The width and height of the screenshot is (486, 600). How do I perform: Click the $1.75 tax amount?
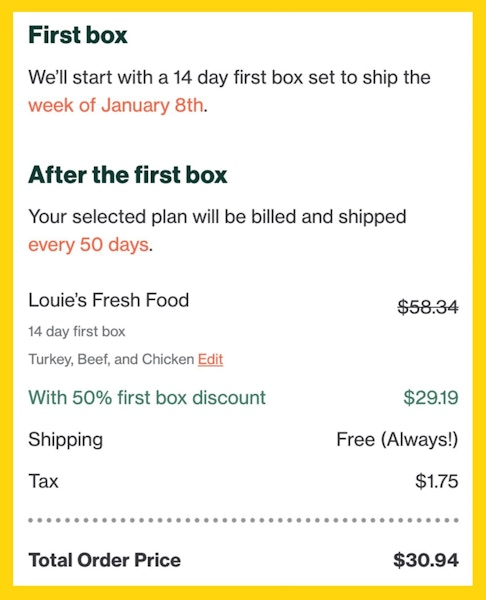(x=437, y=481)
